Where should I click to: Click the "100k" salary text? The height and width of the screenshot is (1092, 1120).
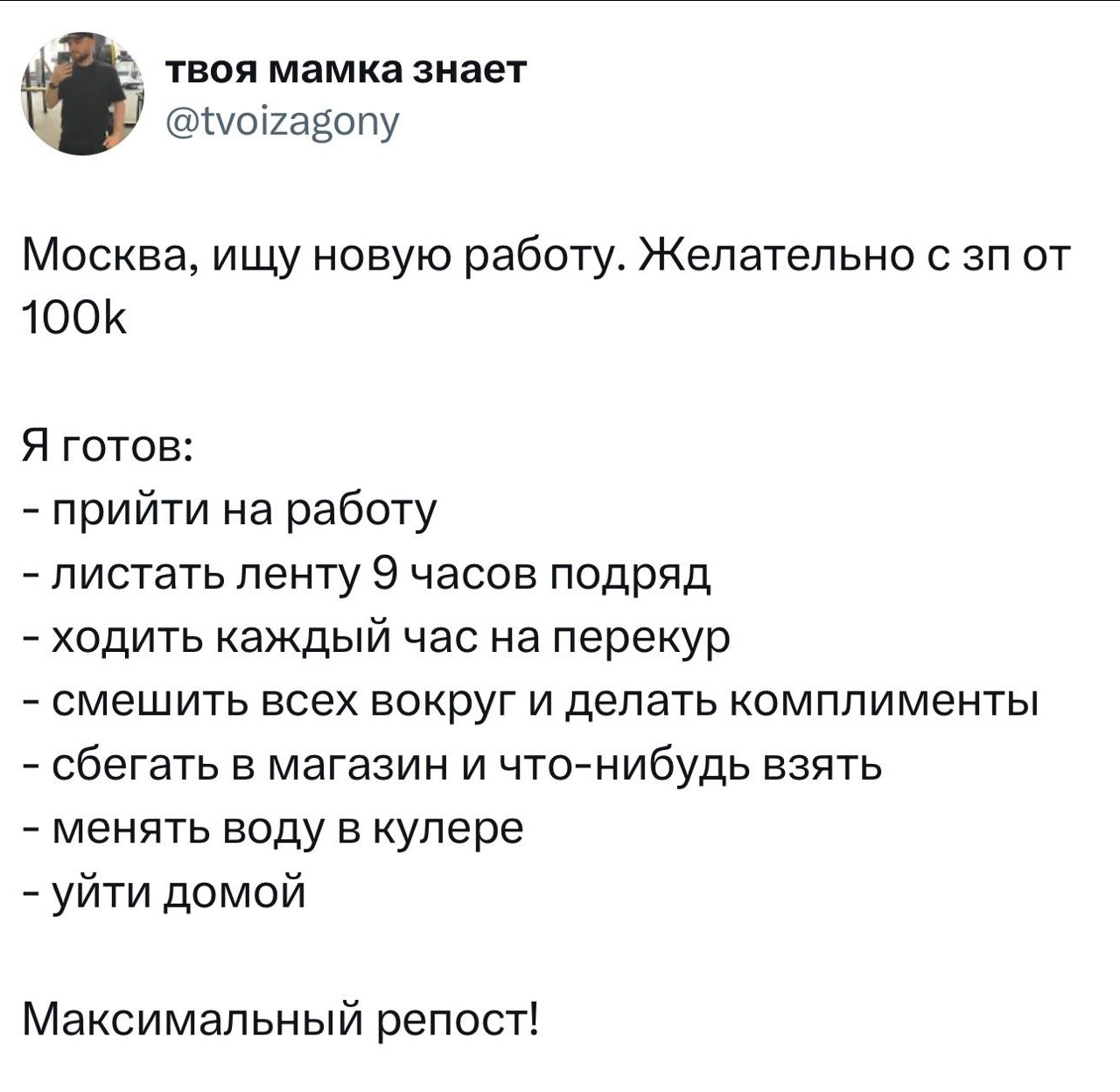[x=73, y=319]
